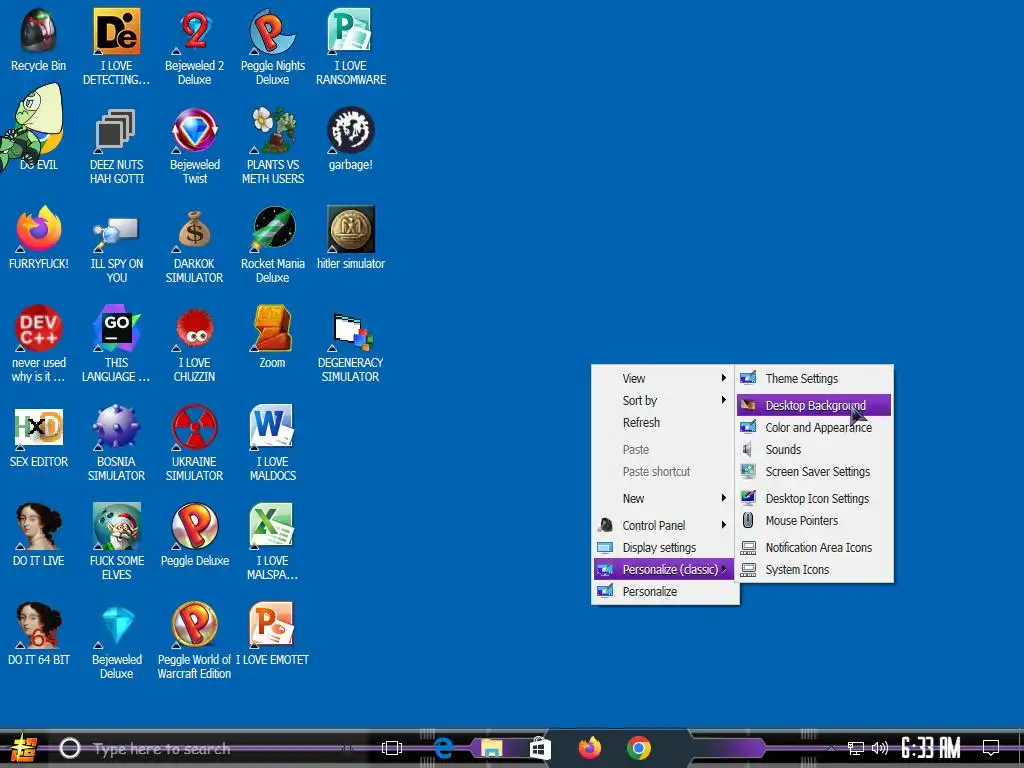Select the Word MALDOCS shortcut icon
Image resolution: width=1024 pixels, height=768 pixels.
click(x=272, y=427)
